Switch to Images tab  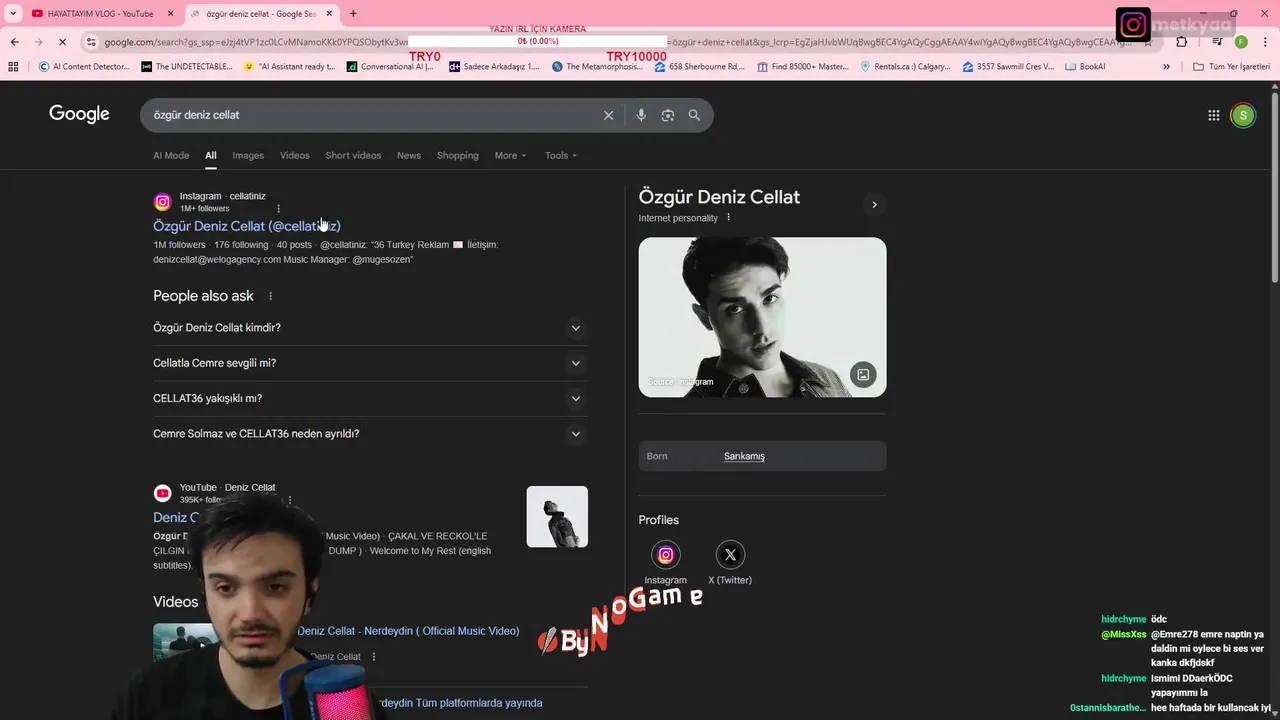click(x=248, y=156)
